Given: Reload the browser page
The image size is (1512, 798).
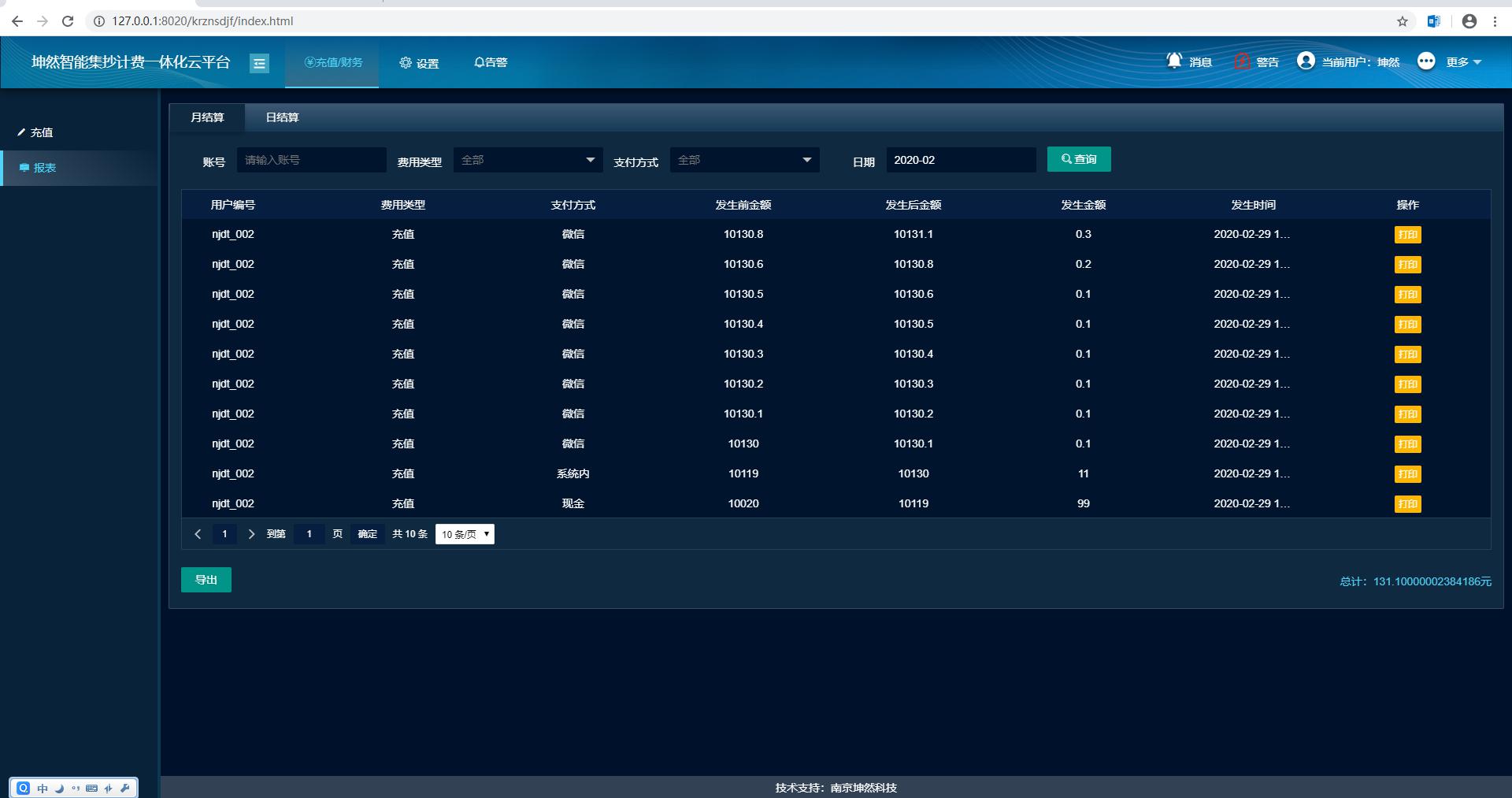Looking at the screenshot, I should (x=68, y=21).
